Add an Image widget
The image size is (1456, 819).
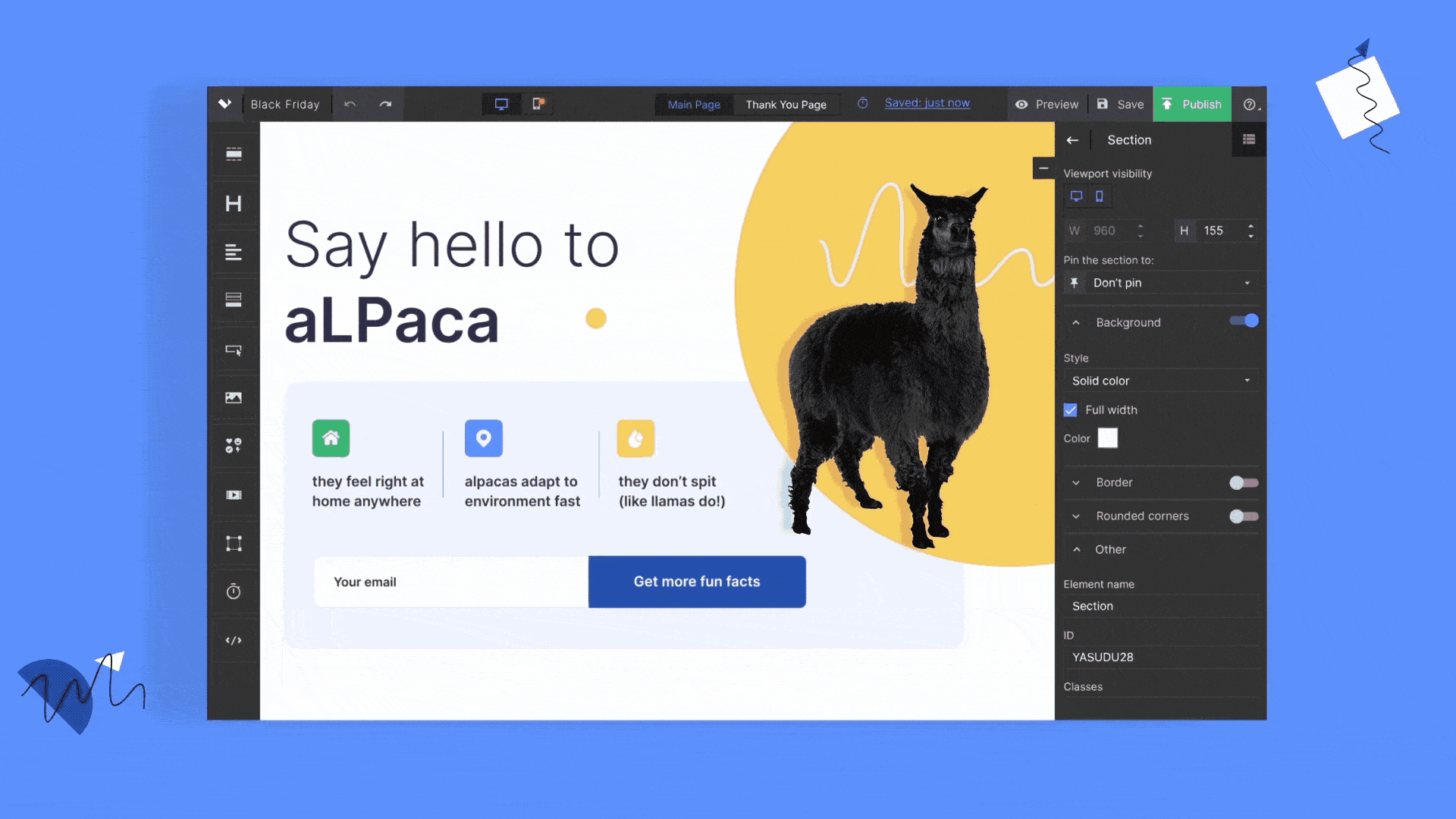coord(234,397)
